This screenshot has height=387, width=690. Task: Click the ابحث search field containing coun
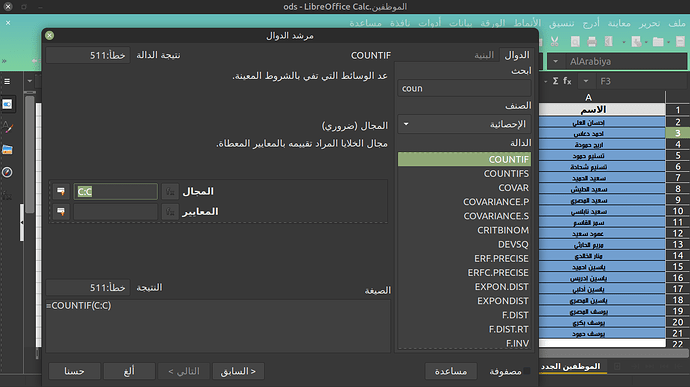(x=464, y=88)
